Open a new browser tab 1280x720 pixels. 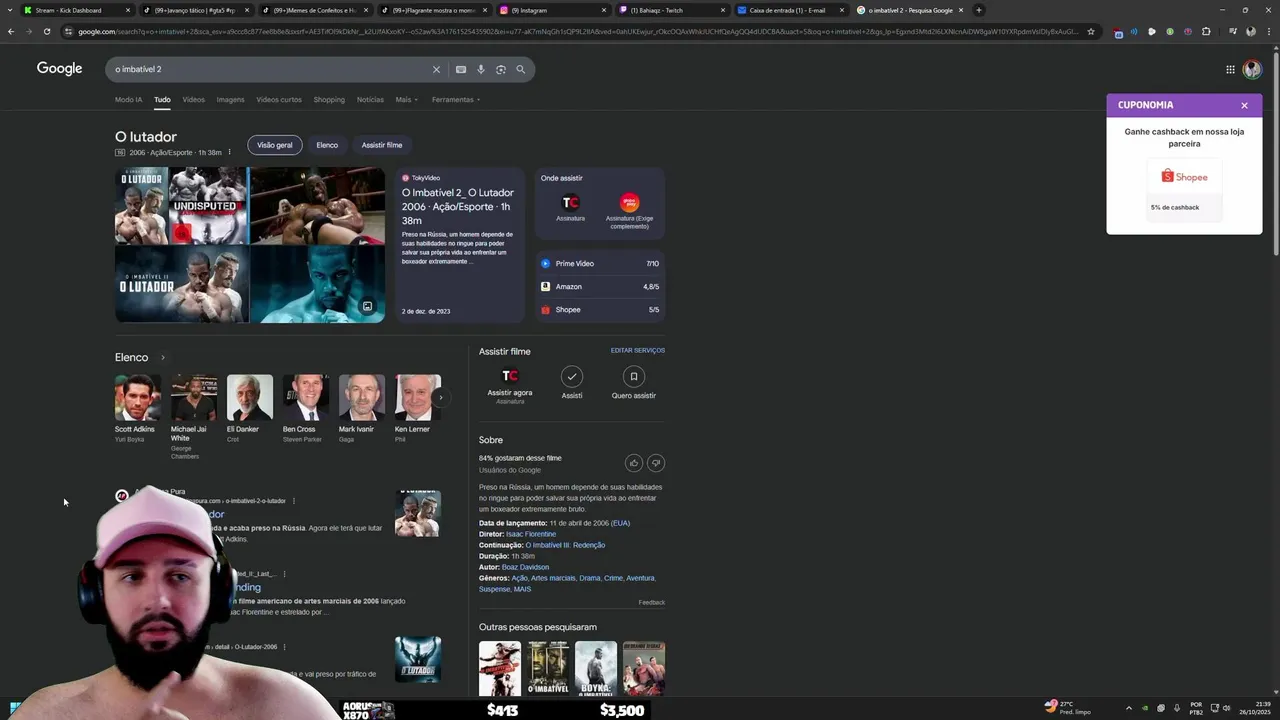pos(979,10)
